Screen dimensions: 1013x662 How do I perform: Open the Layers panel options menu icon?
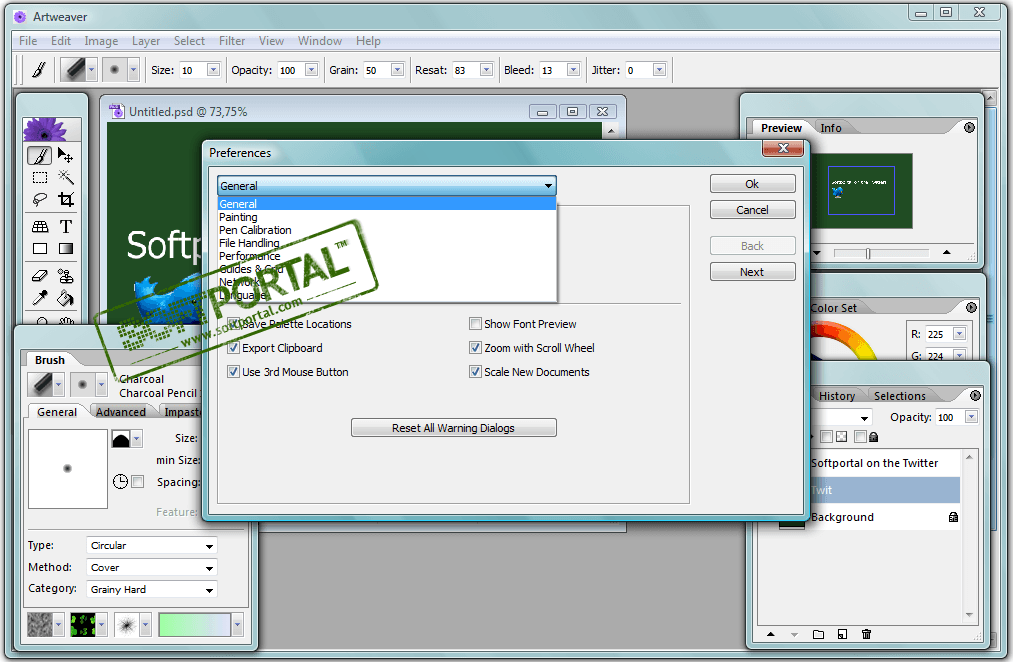(976, 395)
